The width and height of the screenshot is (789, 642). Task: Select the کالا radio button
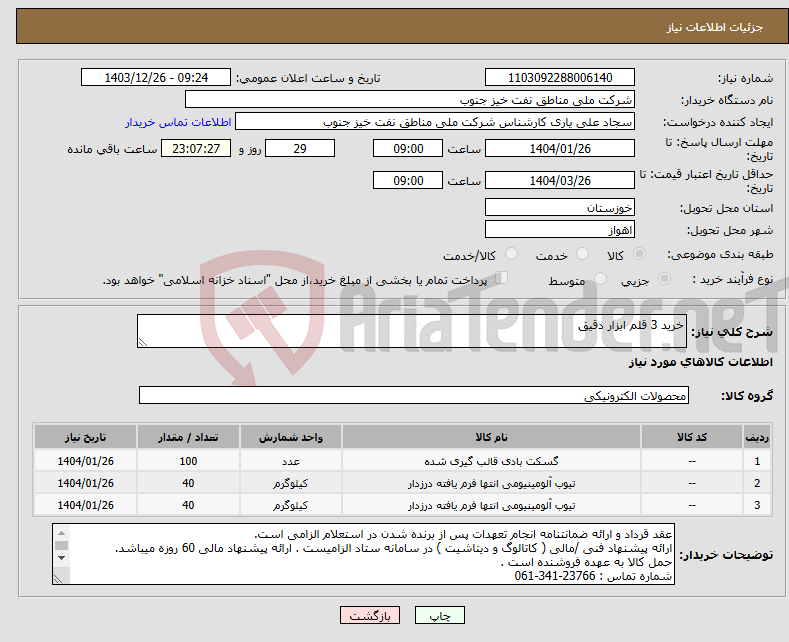pos(639,254)
